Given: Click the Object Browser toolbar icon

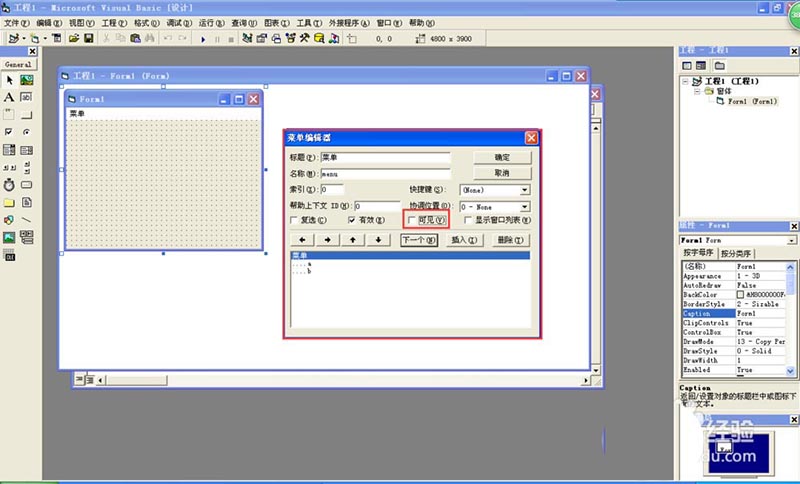Looking at the screenshot, I should click(290, 38).
